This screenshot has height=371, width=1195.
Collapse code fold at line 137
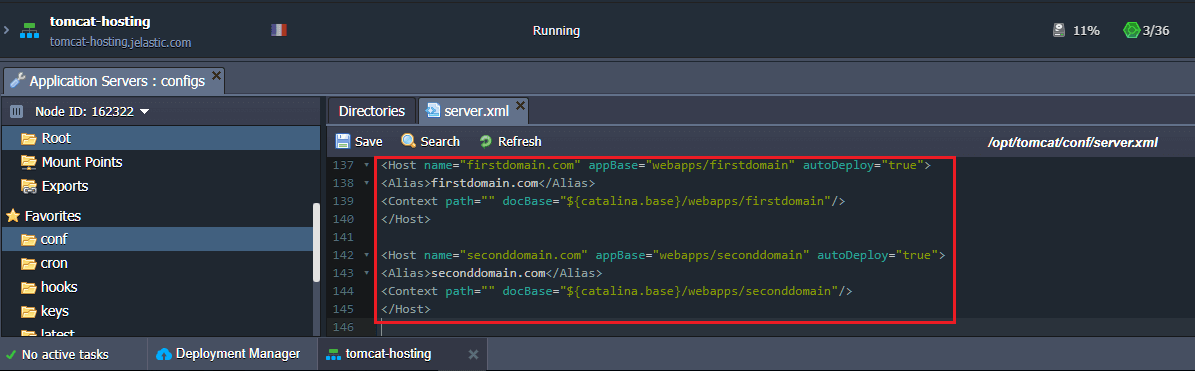tap(367, 165)
